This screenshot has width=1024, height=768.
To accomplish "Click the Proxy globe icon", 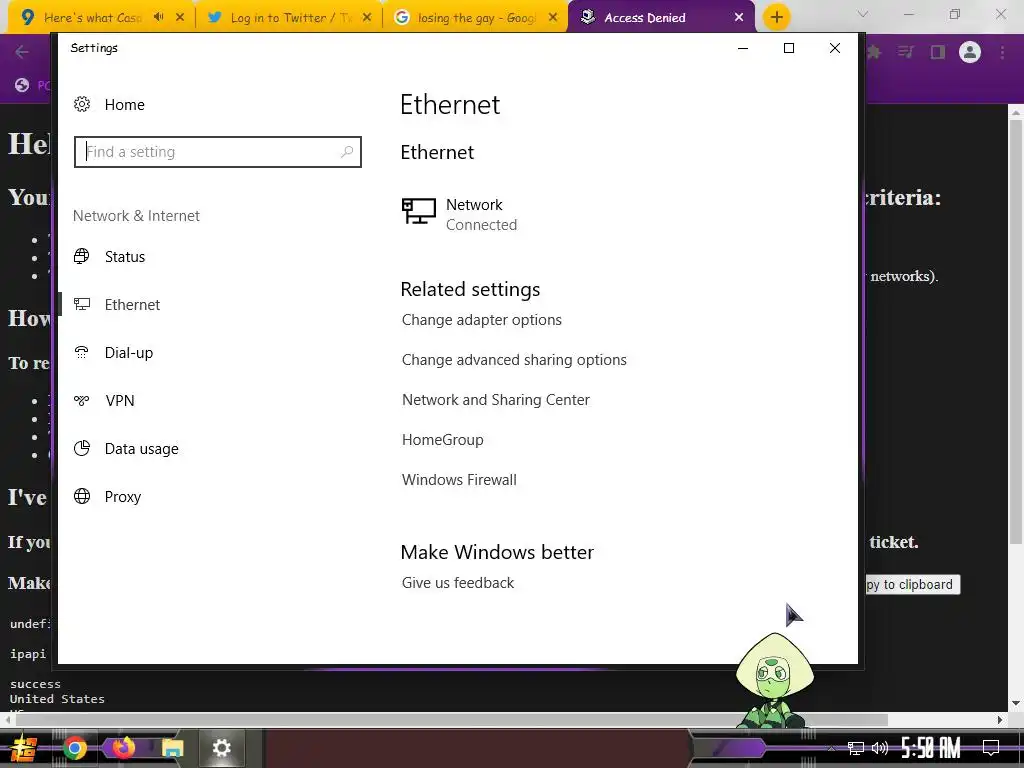I will click(x=82, y=496).
